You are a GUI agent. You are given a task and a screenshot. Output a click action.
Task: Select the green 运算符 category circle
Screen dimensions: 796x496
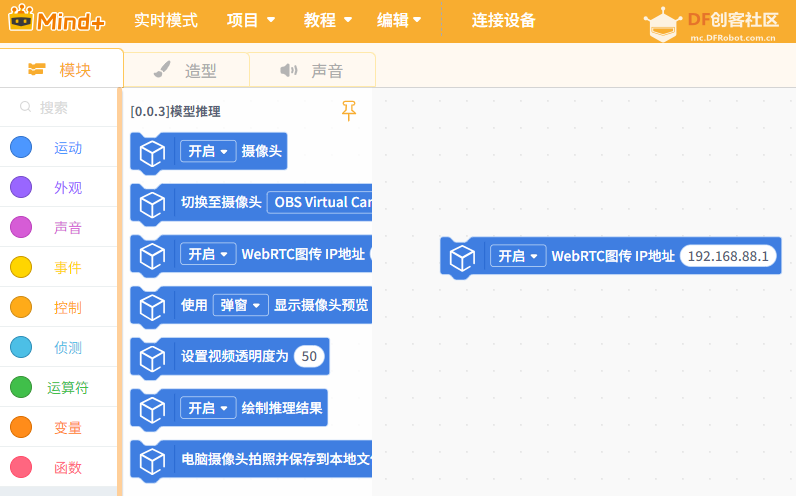click(21, 387)
